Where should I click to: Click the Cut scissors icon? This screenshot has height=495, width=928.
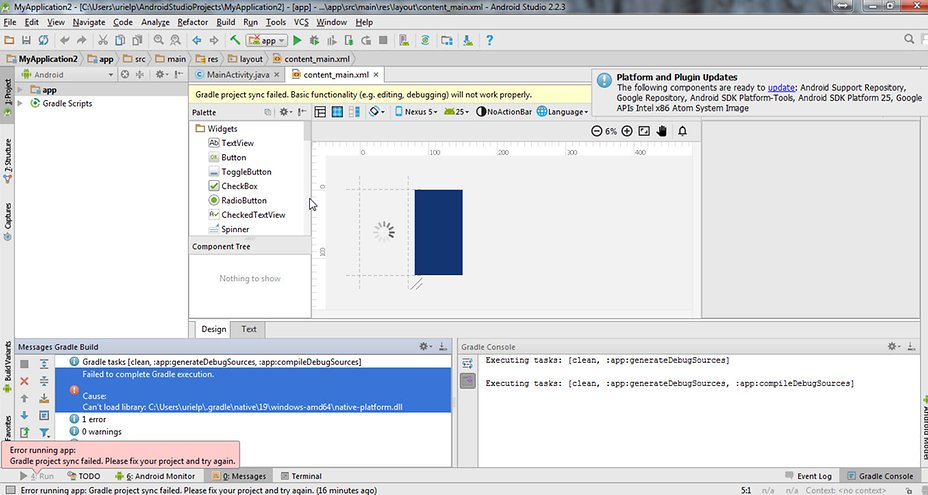point(103,40)
